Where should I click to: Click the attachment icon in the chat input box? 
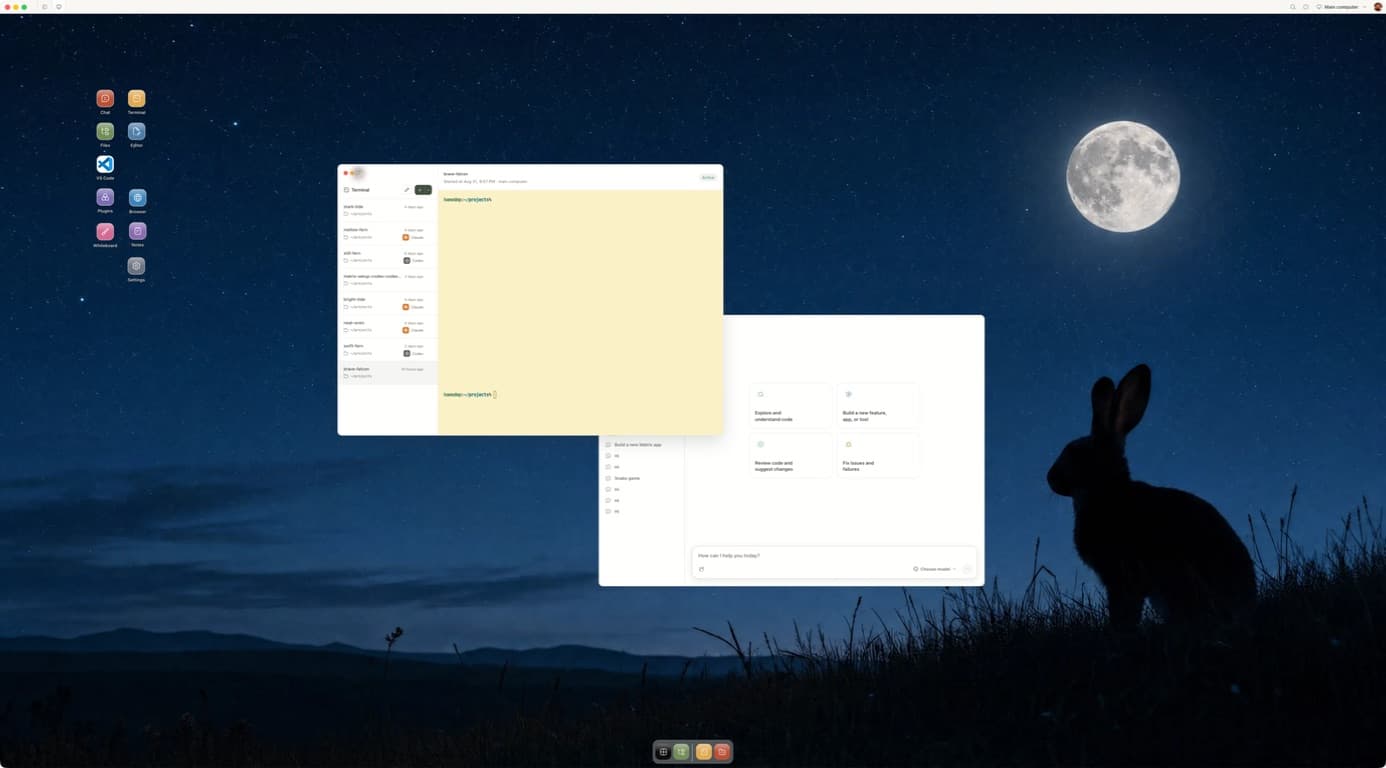pyautogui.click(x=701, y=569)
